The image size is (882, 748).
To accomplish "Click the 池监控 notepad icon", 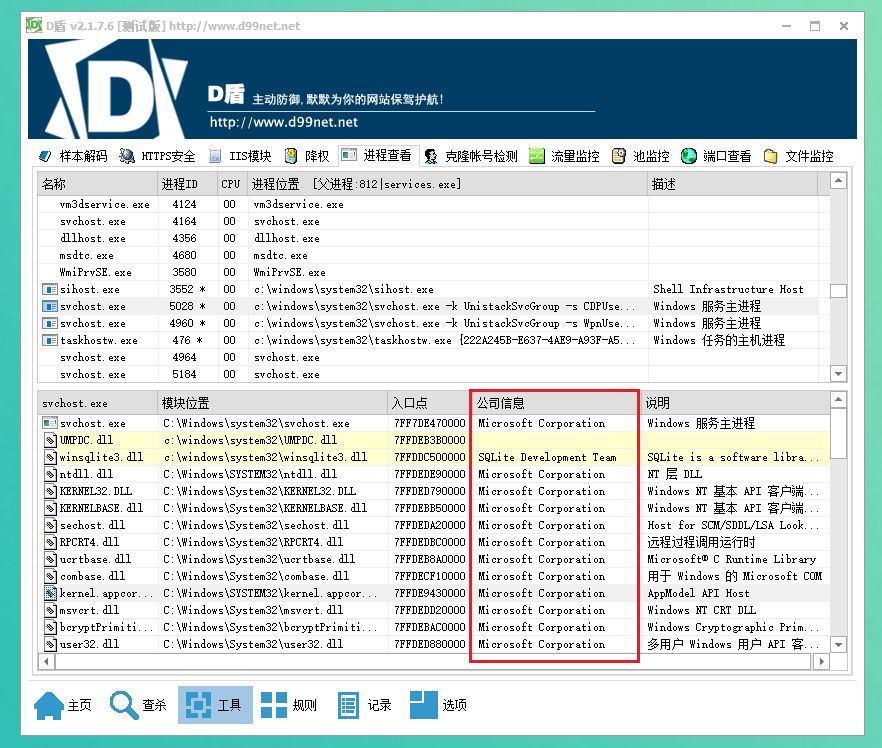I will coord(619,156).
